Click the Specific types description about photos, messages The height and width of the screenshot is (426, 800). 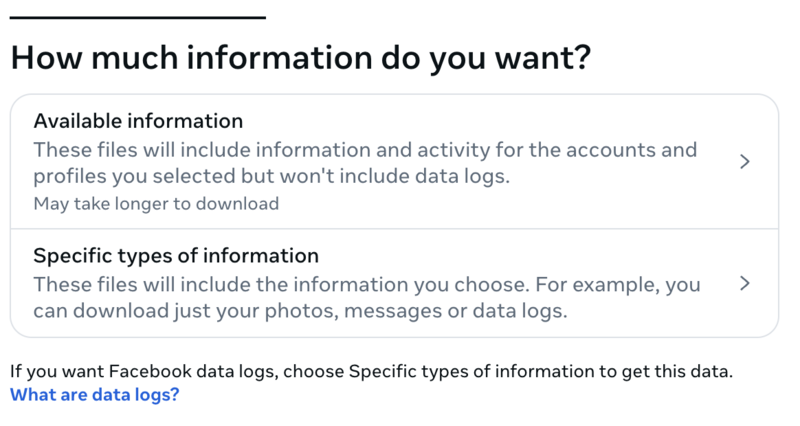(300, 310)
